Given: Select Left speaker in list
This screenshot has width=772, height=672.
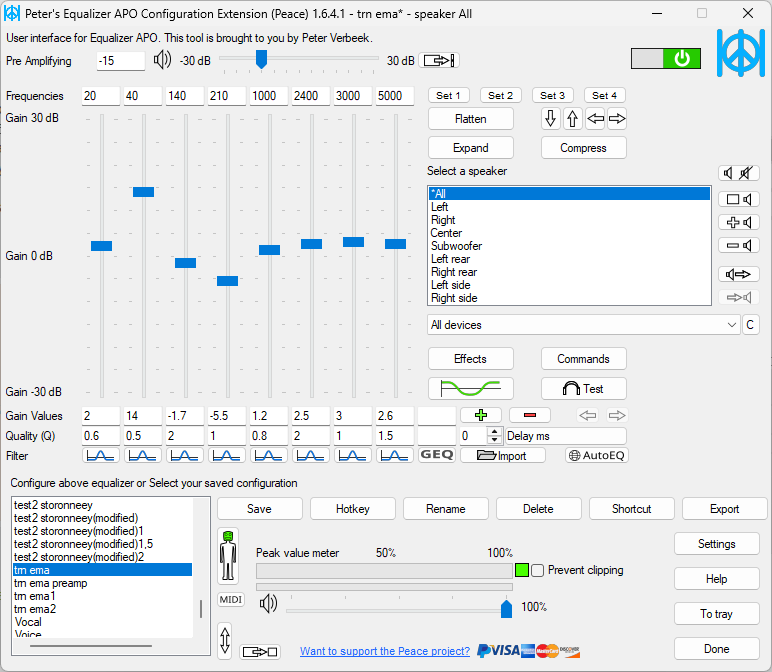Looking at the screenshot, I should (569, 207).
